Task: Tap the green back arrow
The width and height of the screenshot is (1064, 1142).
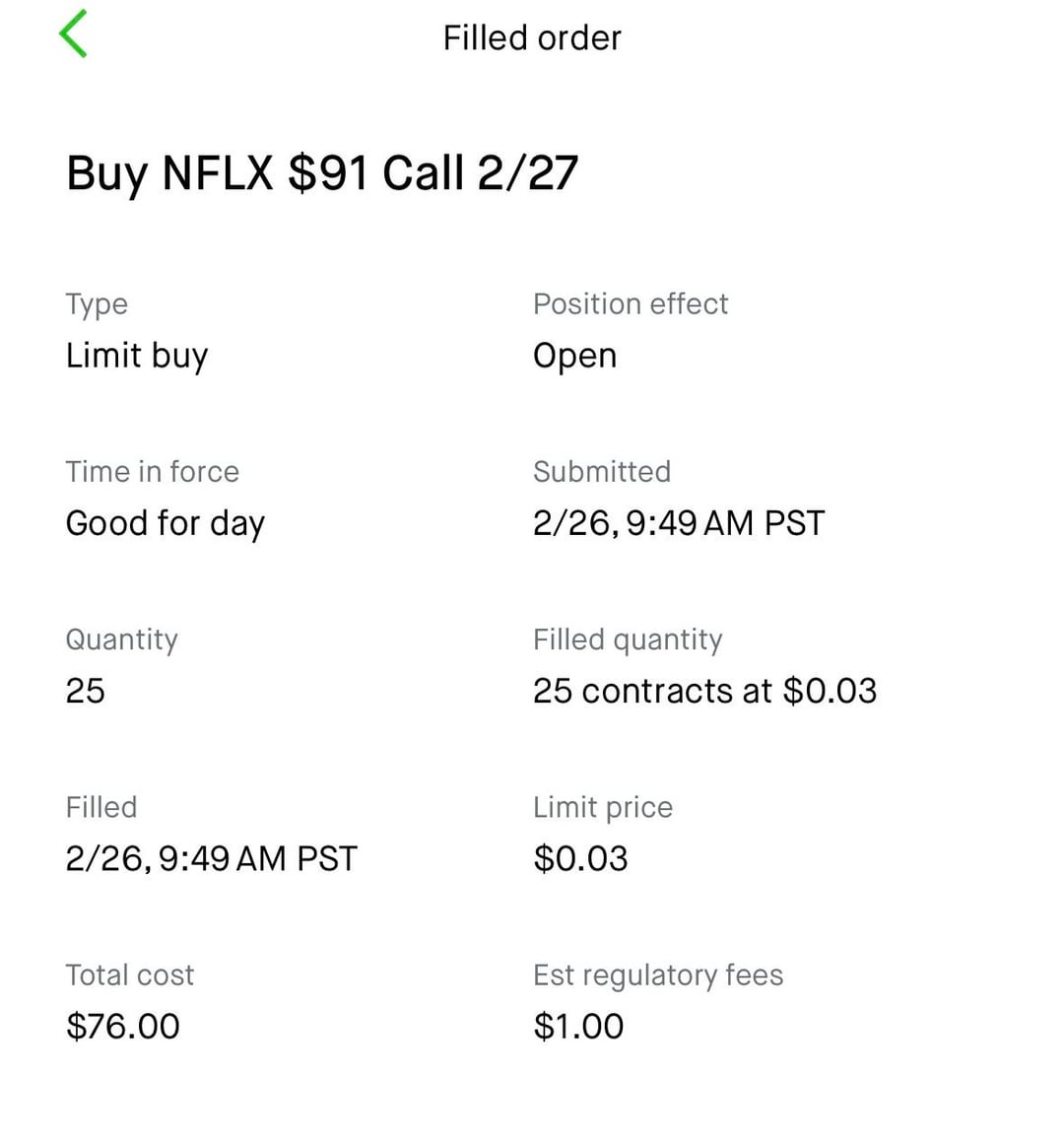Action: tap(74, 34)
